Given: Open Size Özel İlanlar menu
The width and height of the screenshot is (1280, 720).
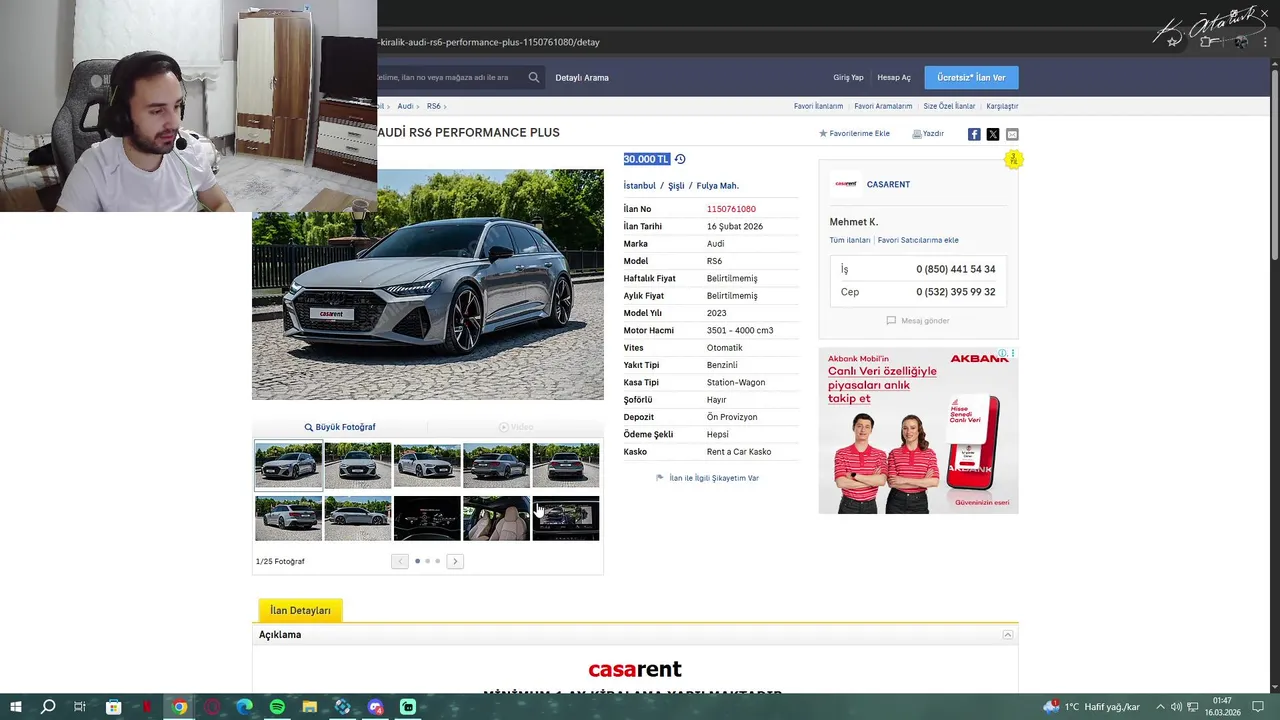Looking at the screenshot, I should click(949, 106).
